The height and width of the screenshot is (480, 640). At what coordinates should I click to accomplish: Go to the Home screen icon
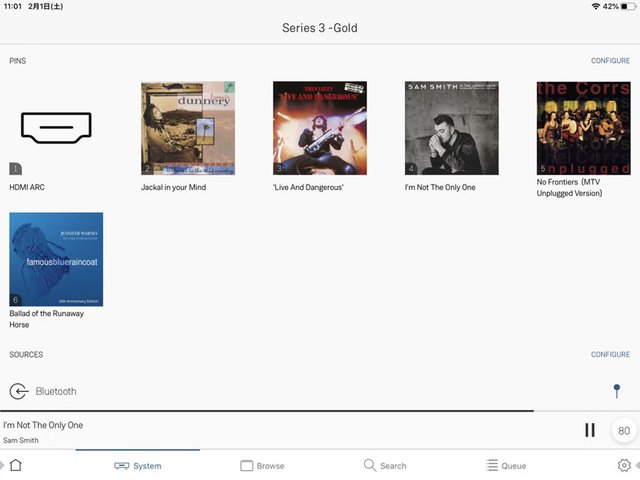15,465
